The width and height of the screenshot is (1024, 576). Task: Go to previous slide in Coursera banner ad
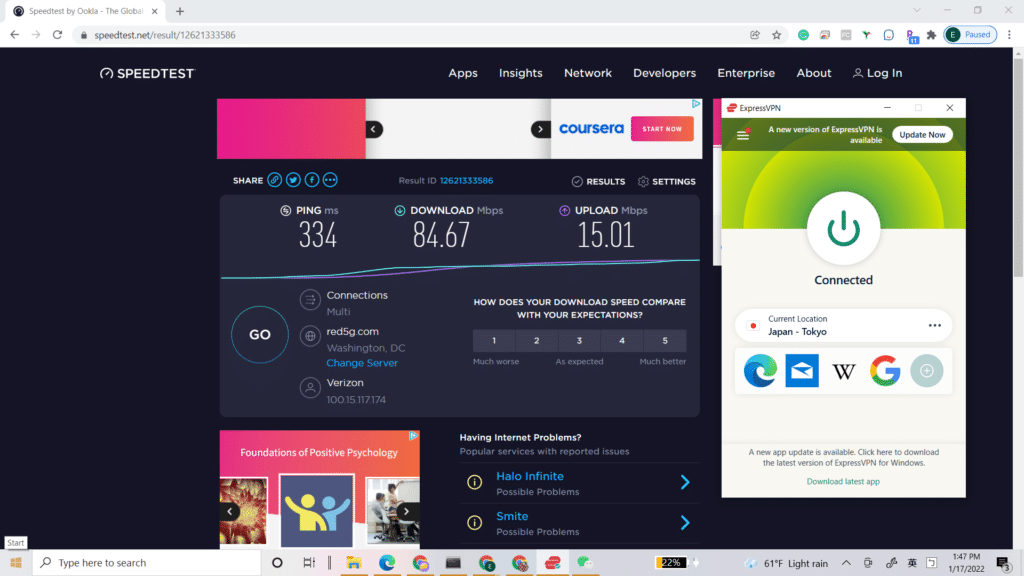[x=374, y=129]
